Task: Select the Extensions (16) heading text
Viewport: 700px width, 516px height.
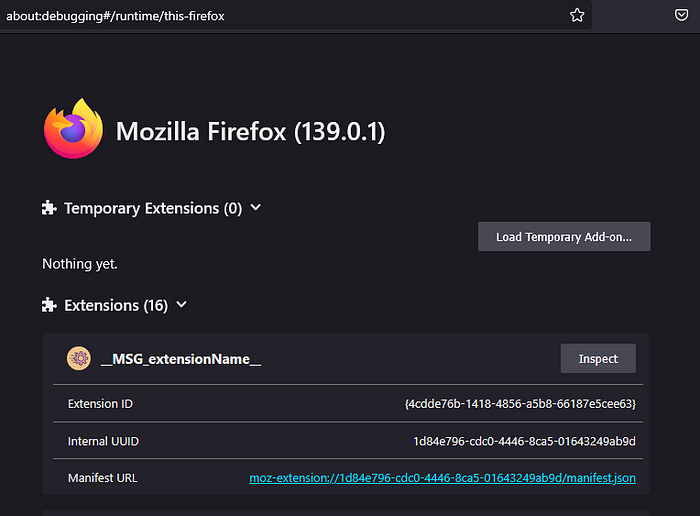Action: [116, 306]
